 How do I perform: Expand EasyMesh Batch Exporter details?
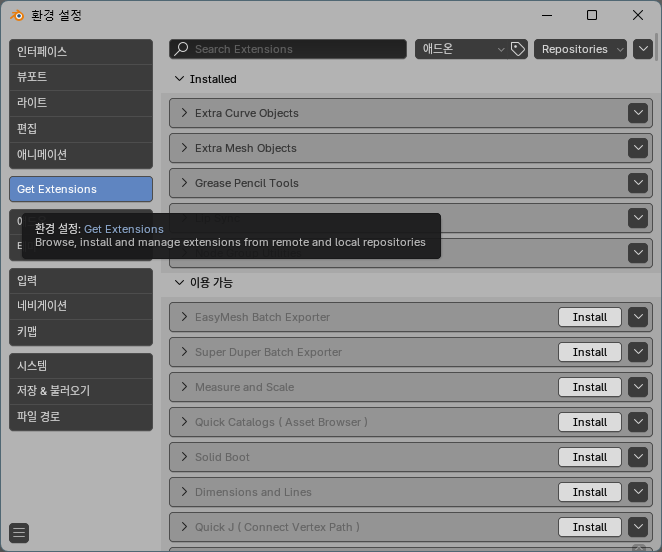point(184,317)
